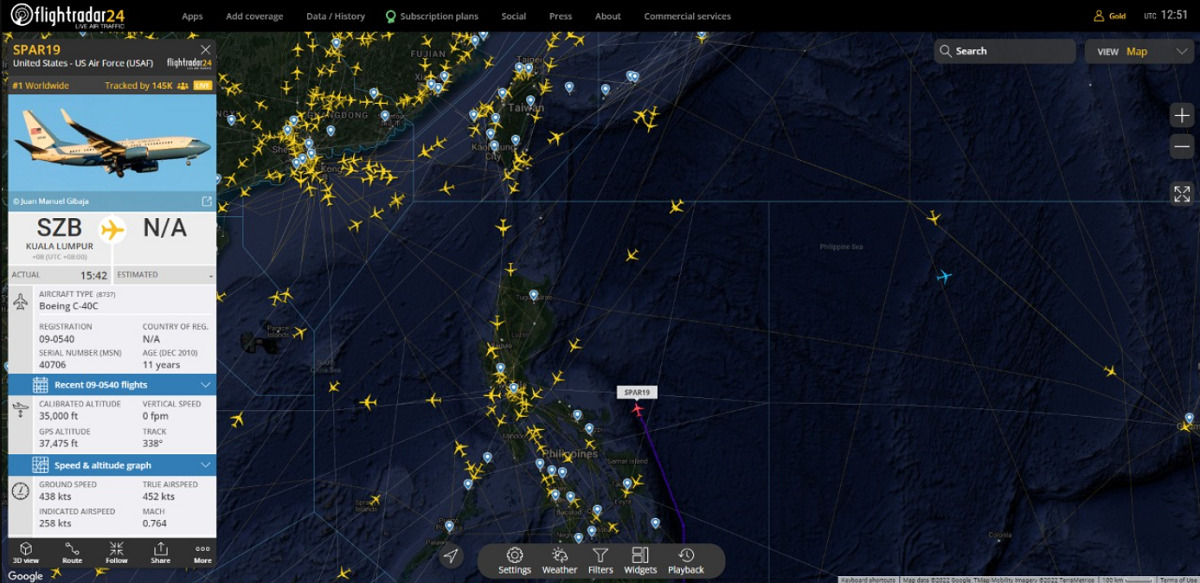Click the Search input field
The height and width of the screenshot is (583, 1200).
[1005, 51]
